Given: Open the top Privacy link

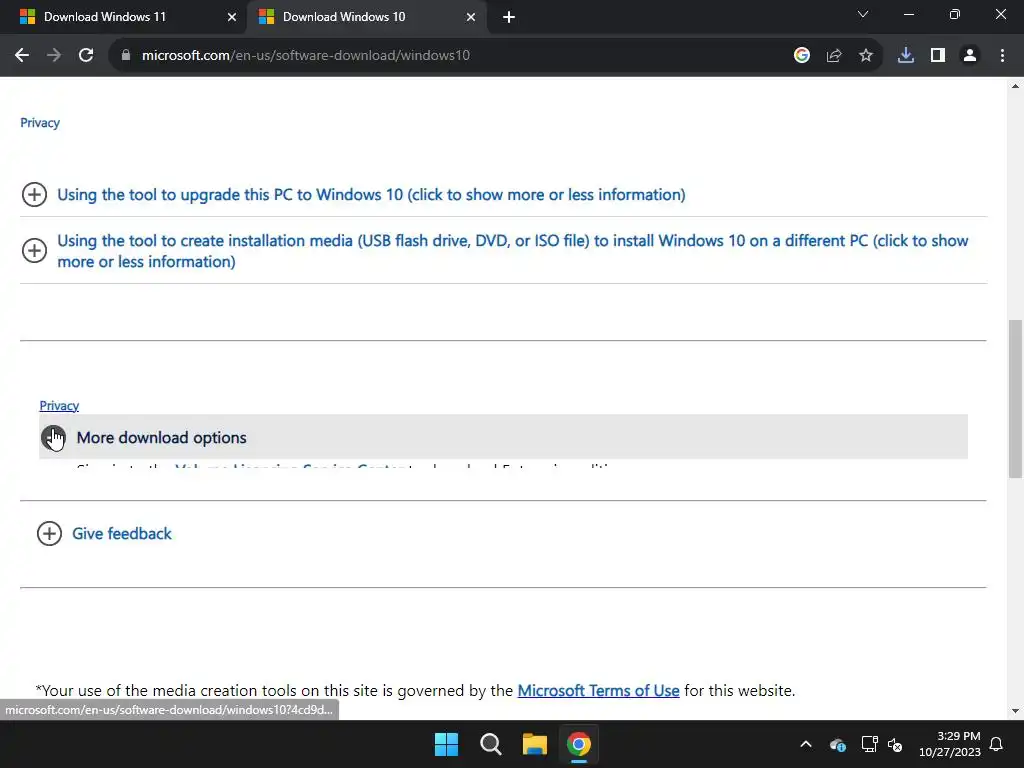Looking at the screenshot, I should (40, 123).
